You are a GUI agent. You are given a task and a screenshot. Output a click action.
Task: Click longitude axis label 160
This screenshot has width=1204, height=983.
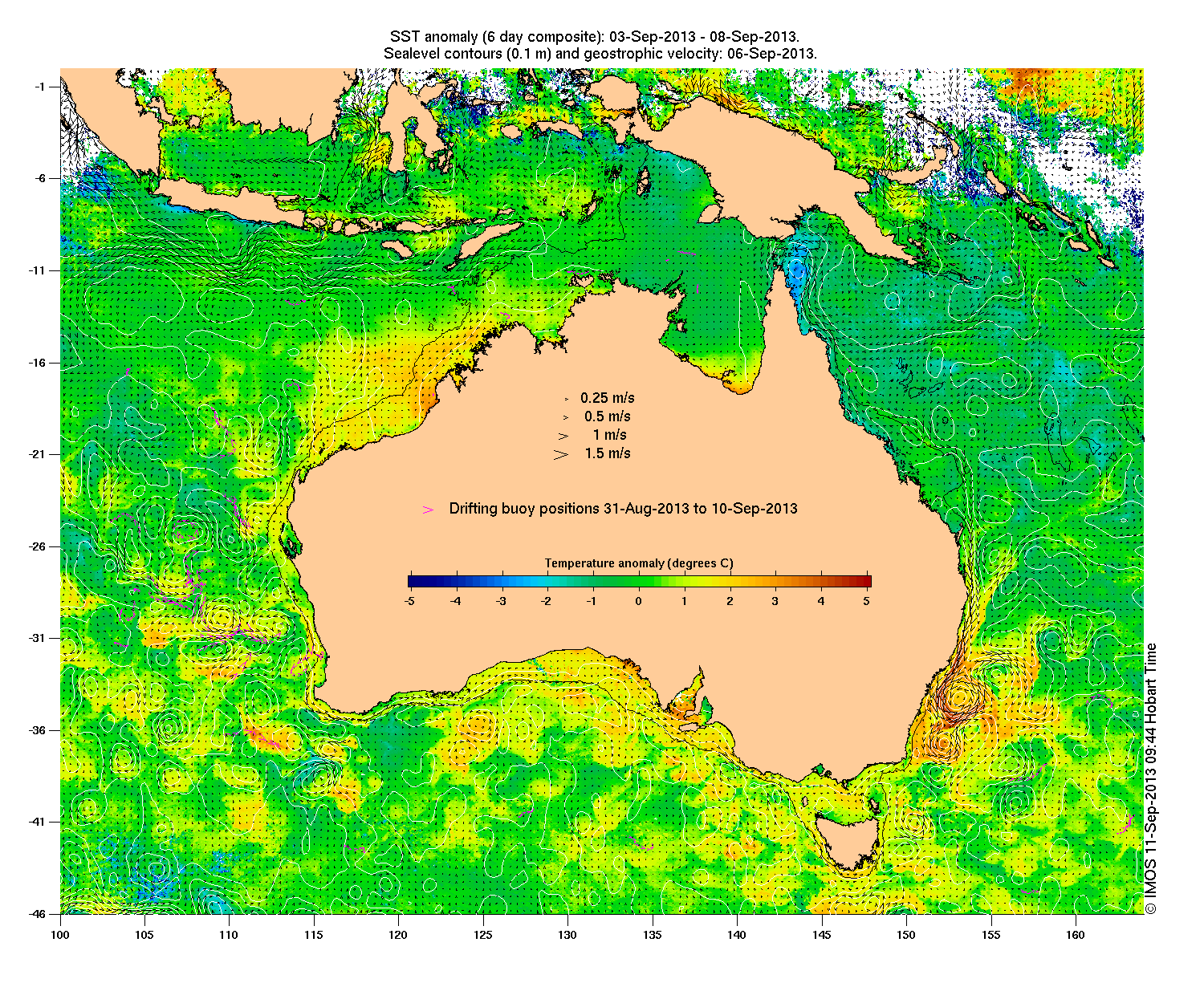pyautogui.click(x=1076, y=935)
